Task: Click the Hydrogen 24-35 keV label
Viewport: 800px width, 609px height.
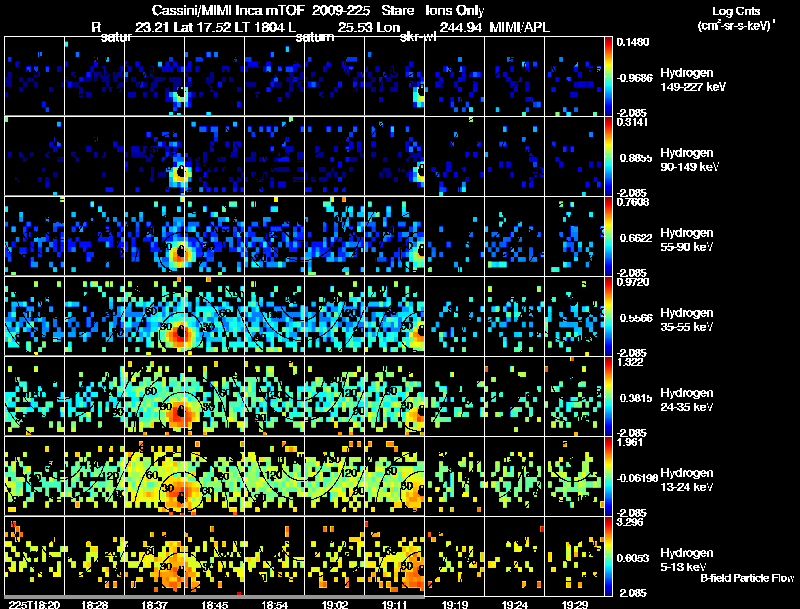Action: click(687, 400)
